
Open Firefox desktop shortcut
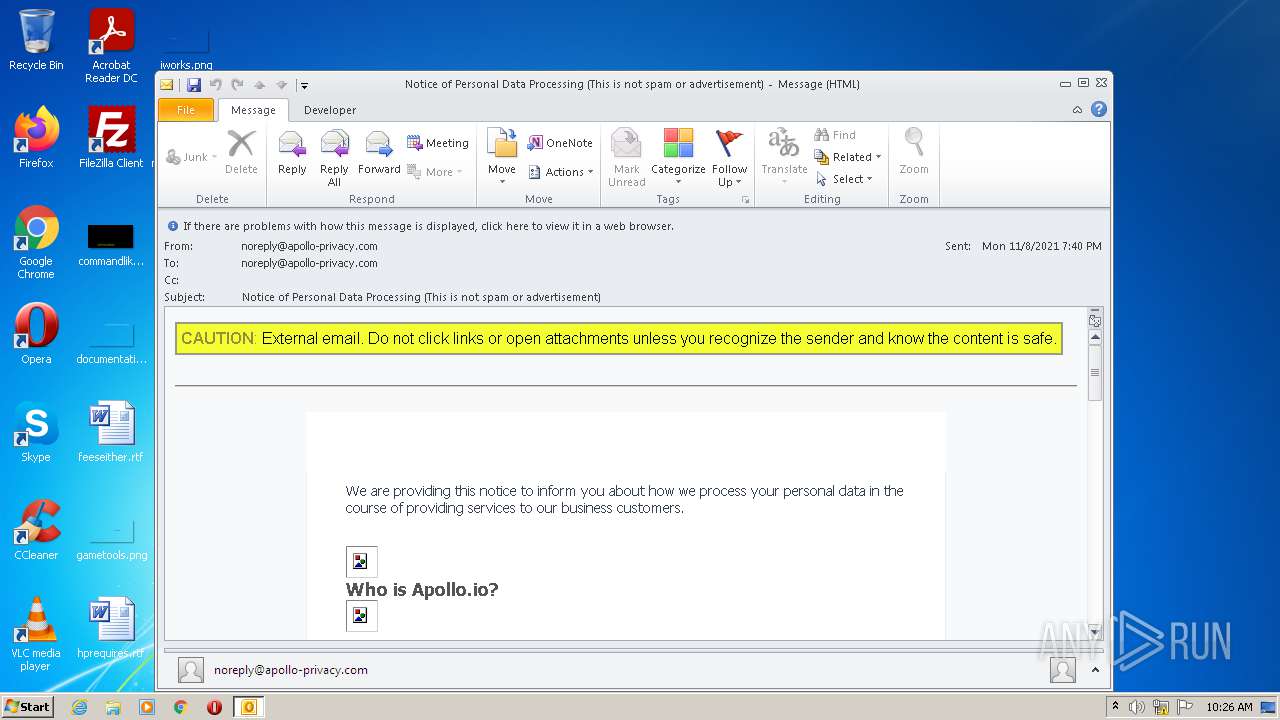click(x=36, y=138)
